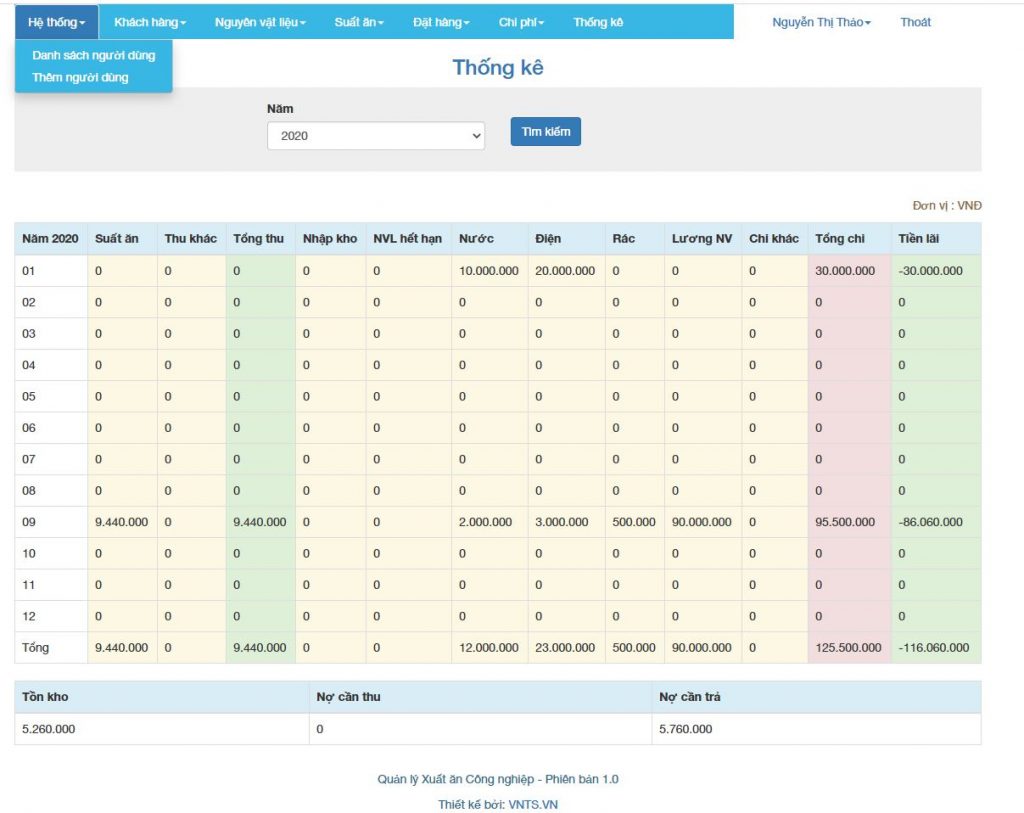
Task: Expand the Chi phí menu
Action: point(521,22)
